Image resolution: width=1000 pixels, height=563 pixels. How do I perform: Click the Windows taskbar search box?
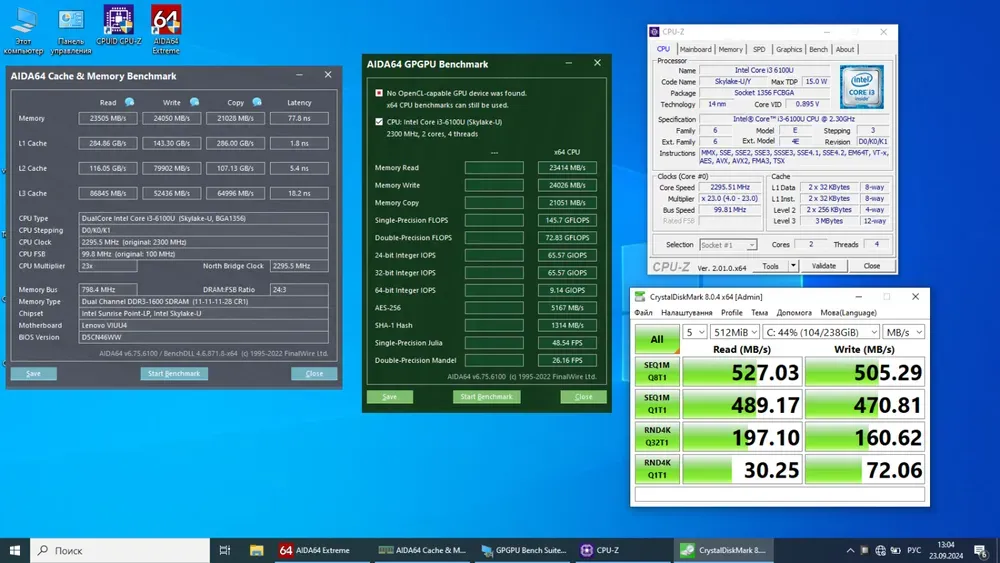pyautogui.click(x=120, y=550)
